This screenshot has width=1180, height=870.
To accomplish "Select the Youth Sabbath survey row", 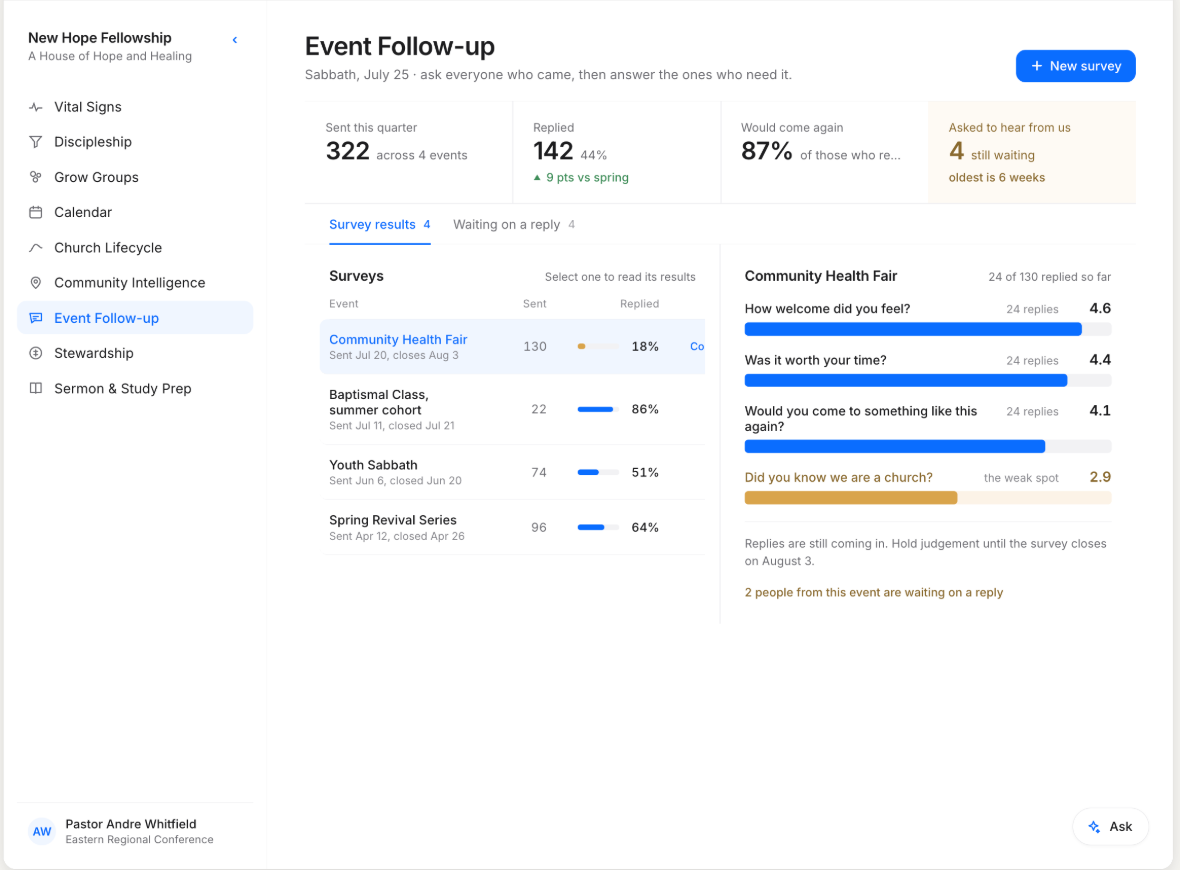I will [x=512, y=473].
